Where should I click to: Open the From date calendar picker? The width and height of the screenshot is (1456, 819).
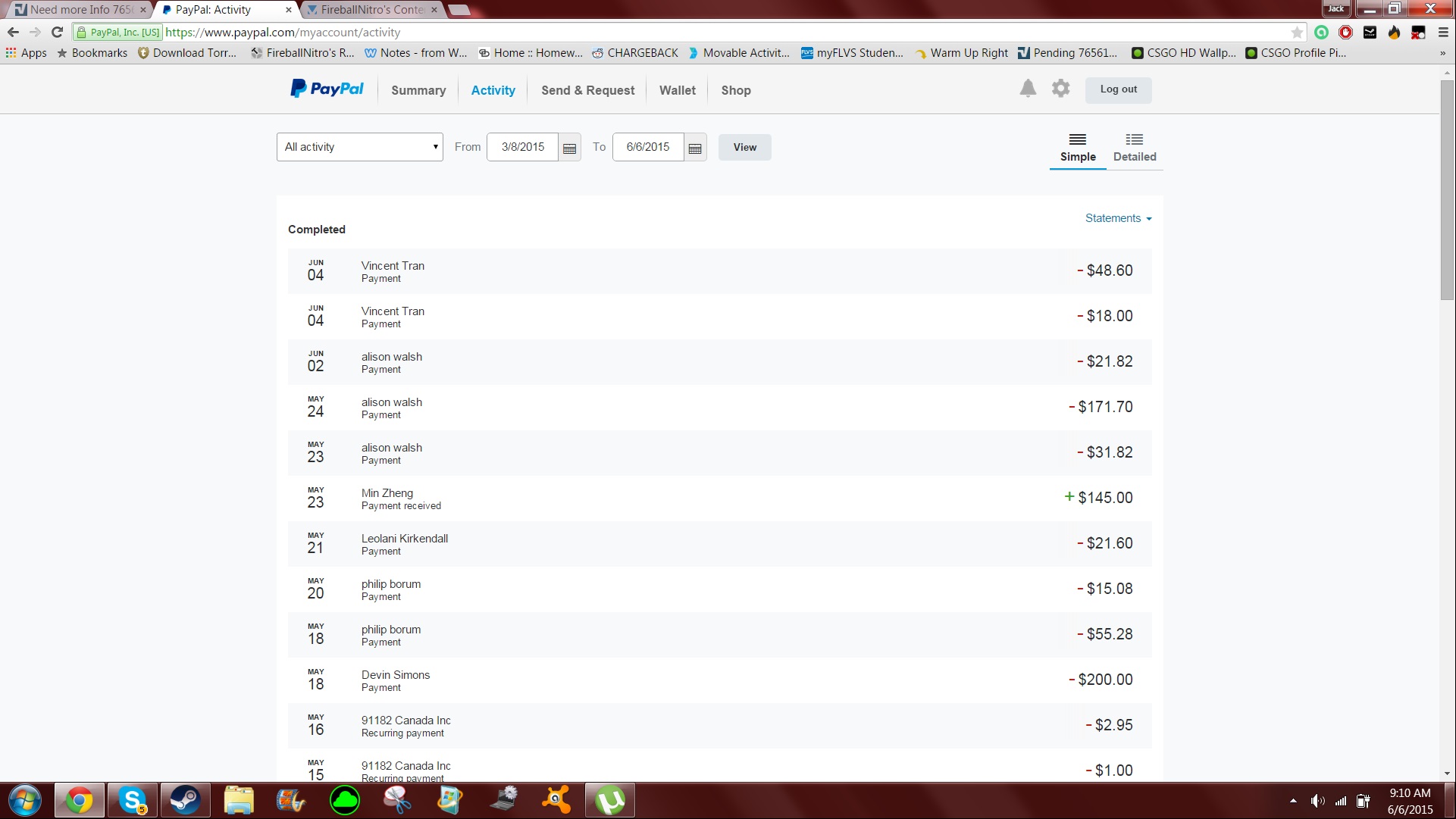[x=569, y=148]
